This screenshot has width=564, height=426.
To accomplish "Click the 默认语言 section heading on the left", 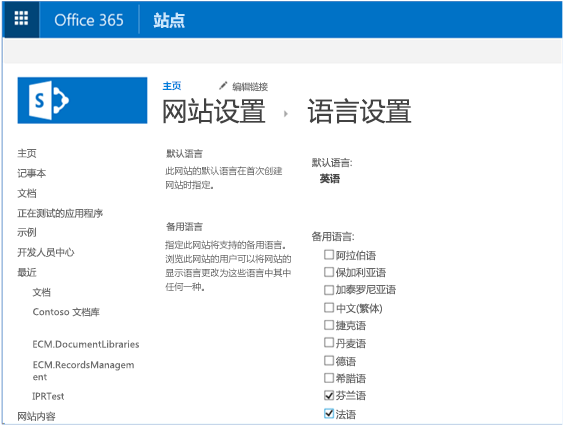I will (184, 154).
